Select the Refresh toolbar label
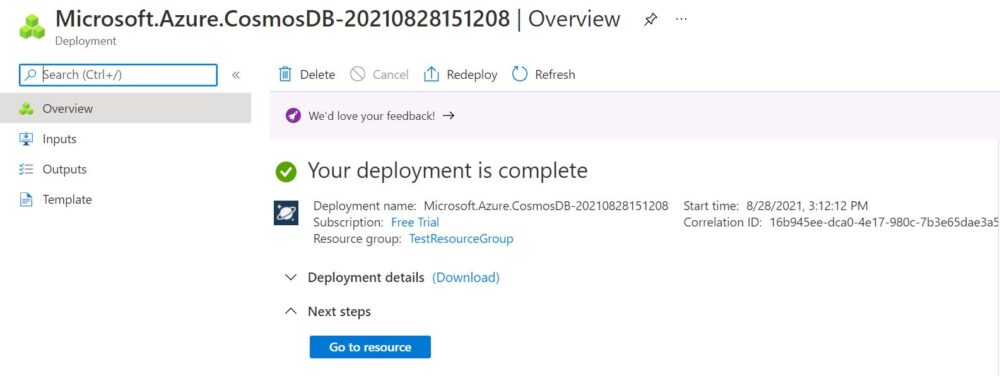 (x=555, y=75)
